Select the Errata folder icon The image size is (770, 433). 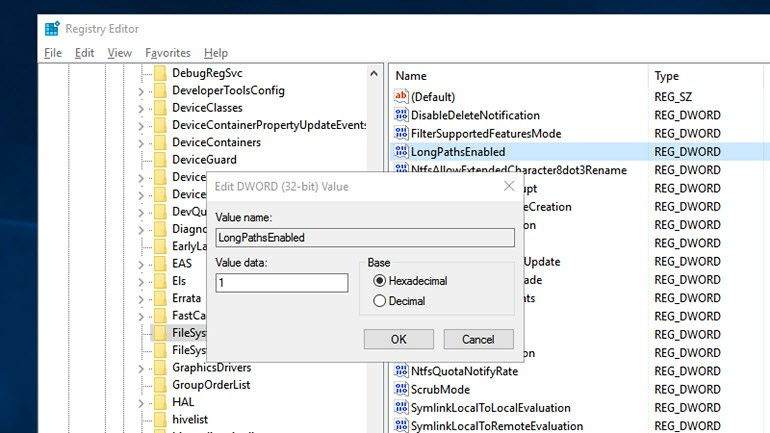(160, 298)
